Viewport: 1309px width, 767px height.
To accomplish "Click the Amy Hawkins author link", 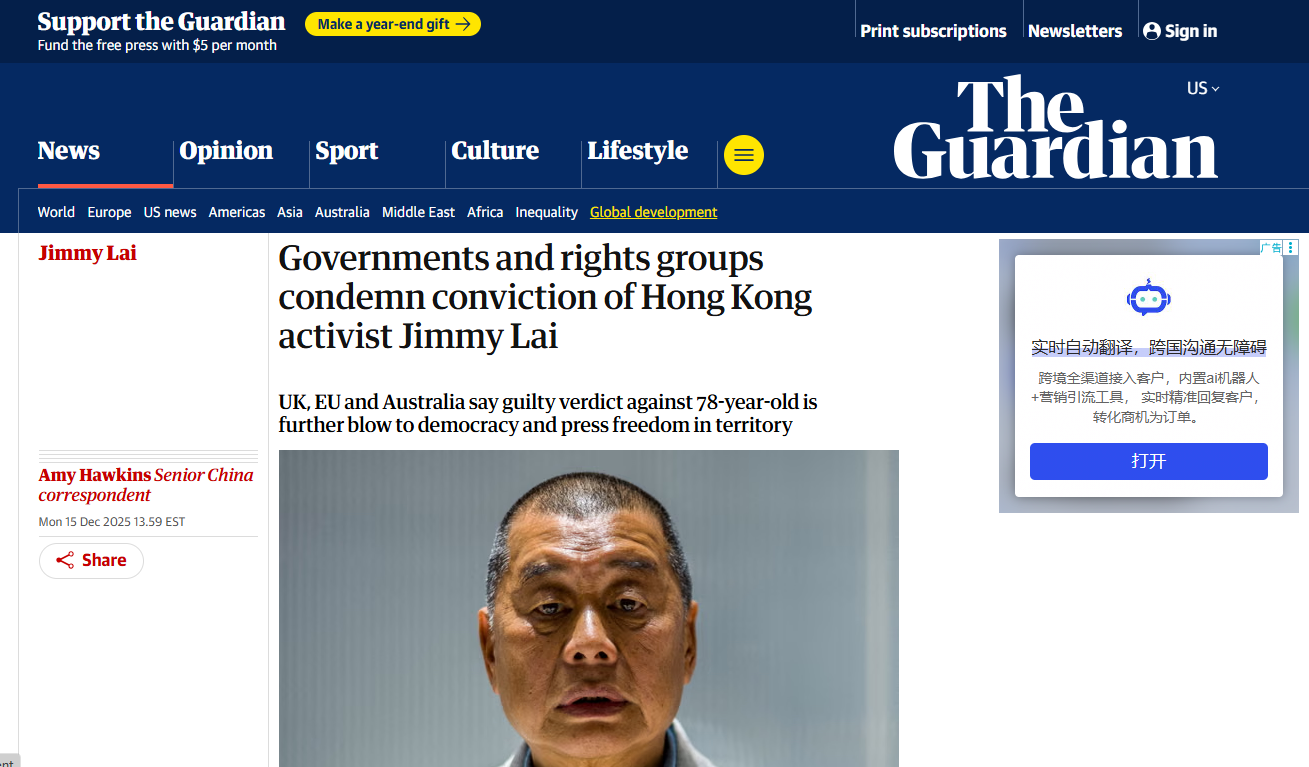I will 95,475.
